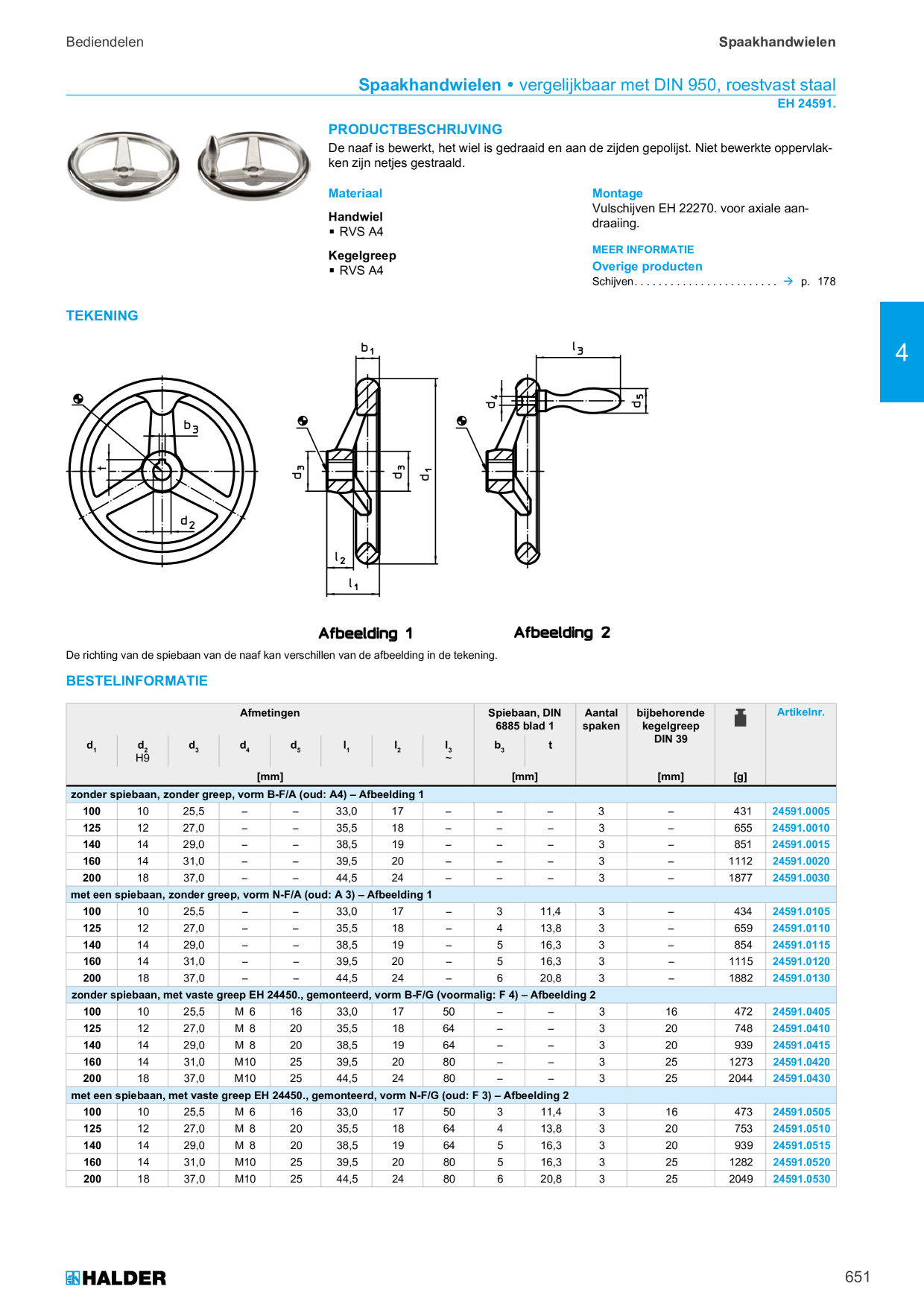Click page number 651
This screenshot has height=1307, width=924.
[x=858, y=1277]
